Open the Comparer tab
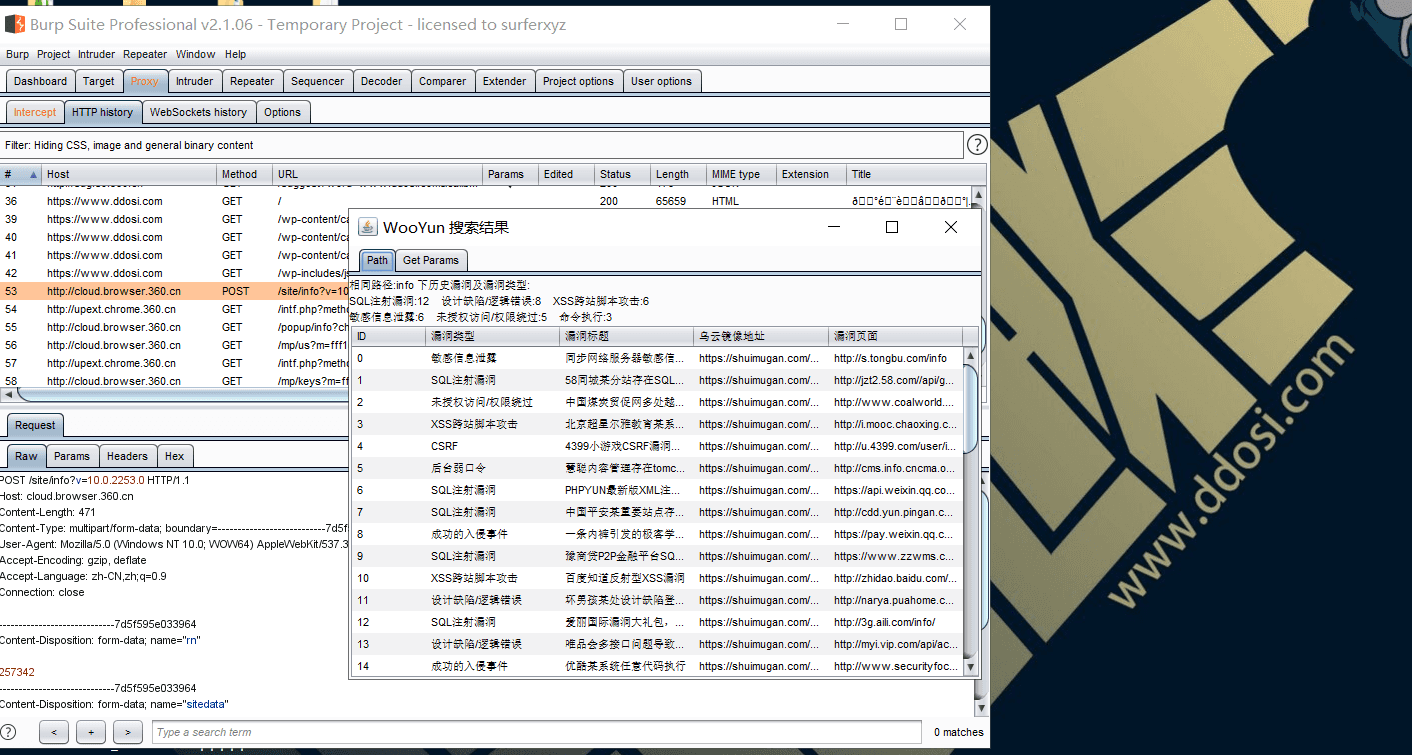Viewport: 1412px width, 755px height. 443,81
